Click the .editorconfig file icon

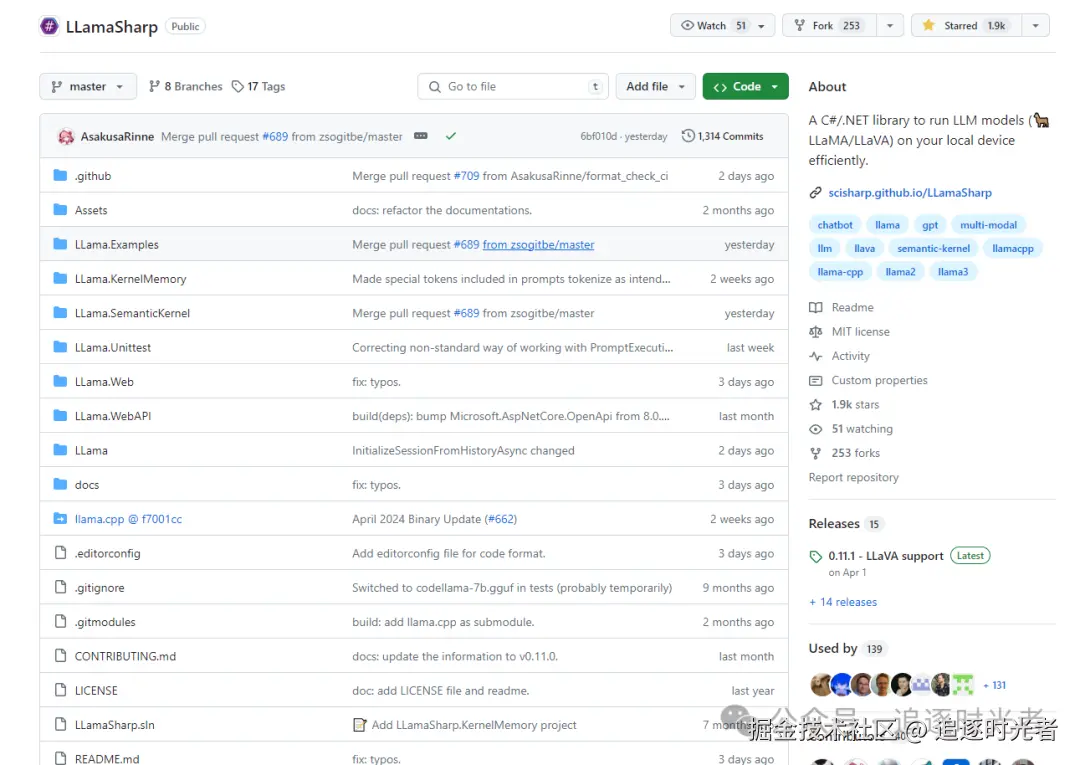coord(61,553)
